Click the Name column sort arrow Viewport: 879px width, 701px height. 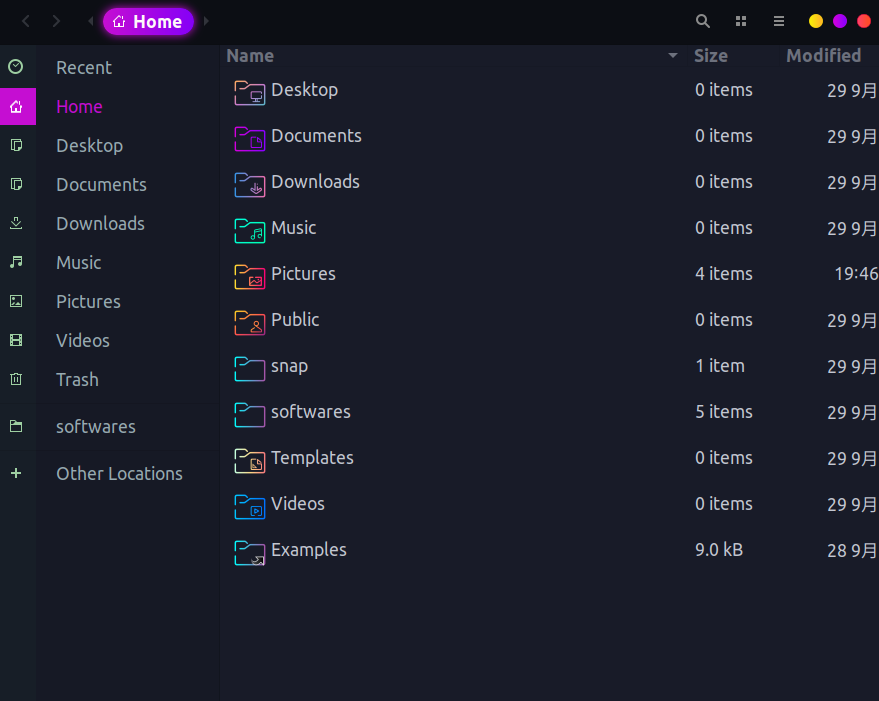coord(673,56)
